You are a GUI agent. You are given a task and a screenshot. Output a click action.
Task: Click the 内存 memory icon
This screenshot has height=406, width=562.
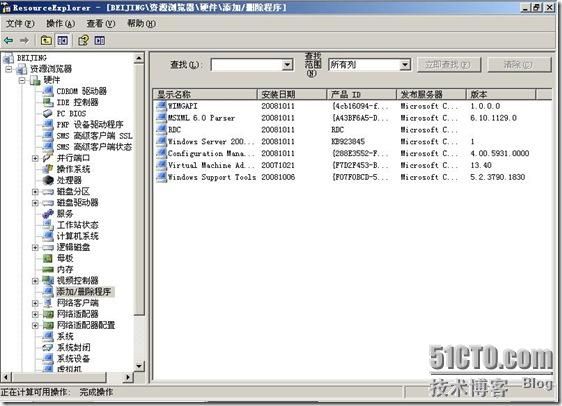[48, 269]
